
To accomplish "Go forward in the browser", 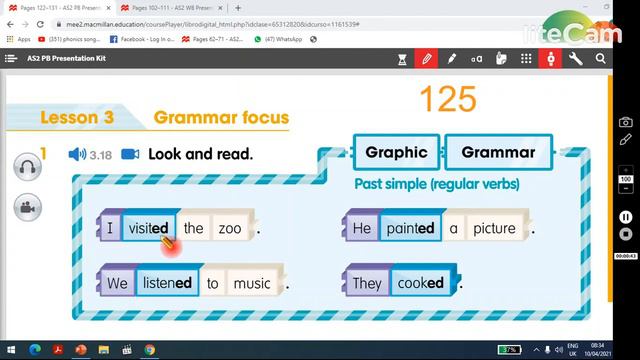I will pos(25,24).
